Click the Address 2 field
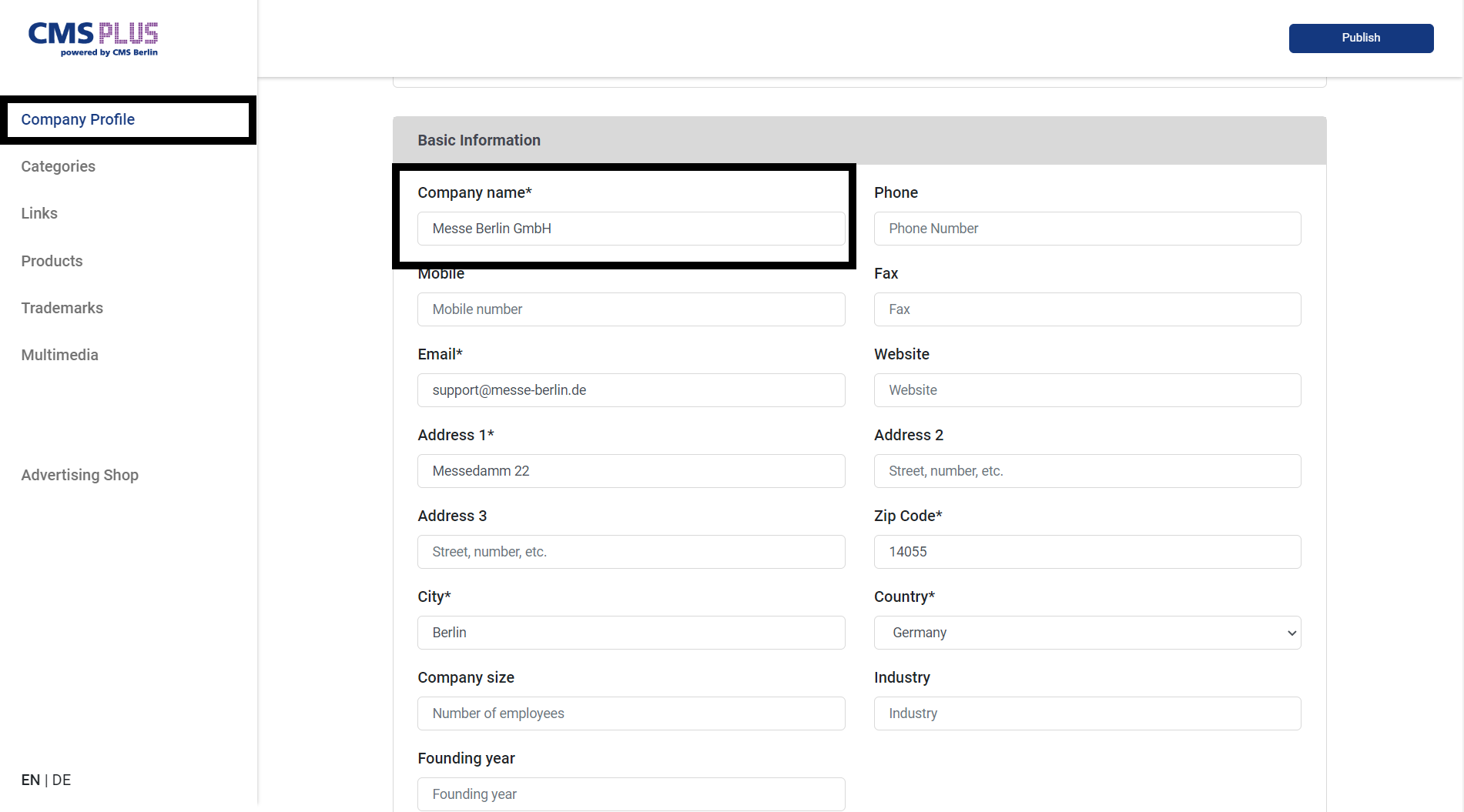Screen dimensions: 1464x812 (1087, 471)
